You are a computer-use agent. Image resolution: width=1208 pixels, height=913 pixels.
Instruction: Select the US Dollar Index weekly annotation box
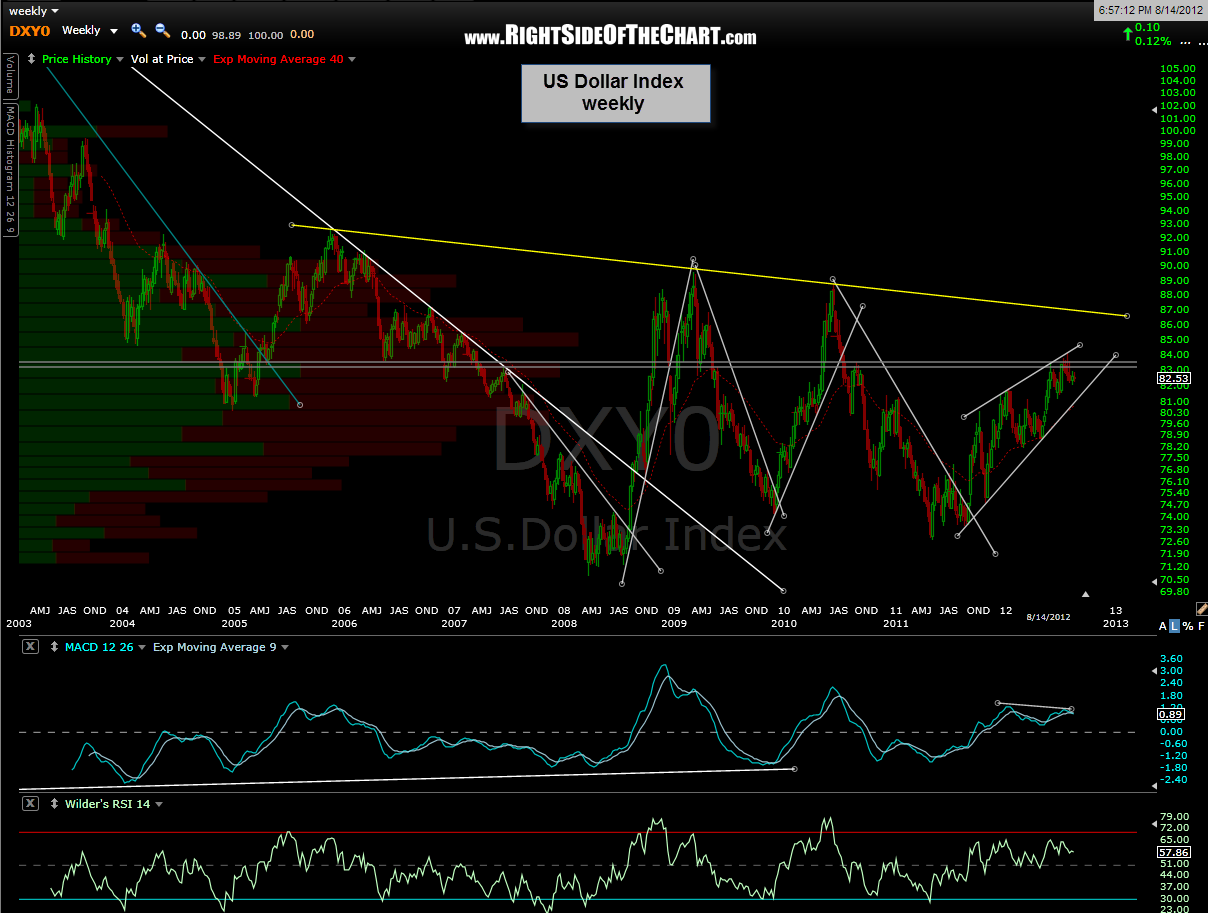[x=614, y=93]
